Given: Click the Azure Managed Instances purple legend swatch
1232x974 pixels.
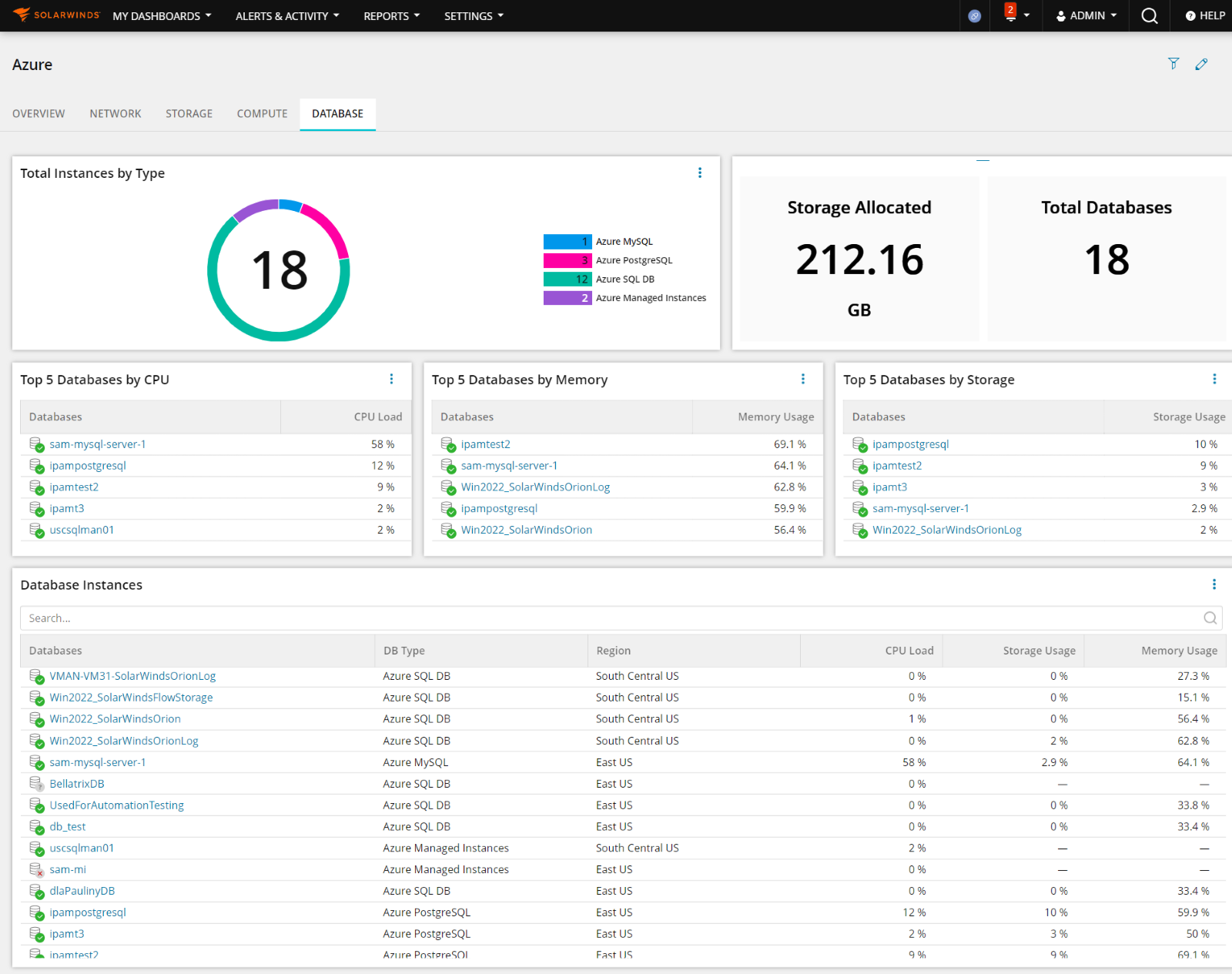Looking at the screenshot, I should click(x=567, y=298).
